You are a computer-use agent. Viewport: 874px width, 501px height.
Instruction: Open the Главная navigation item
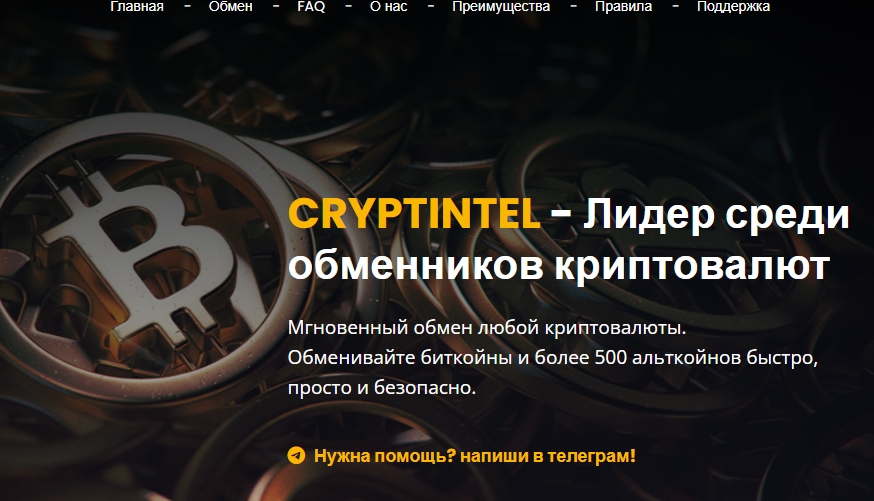137,7
